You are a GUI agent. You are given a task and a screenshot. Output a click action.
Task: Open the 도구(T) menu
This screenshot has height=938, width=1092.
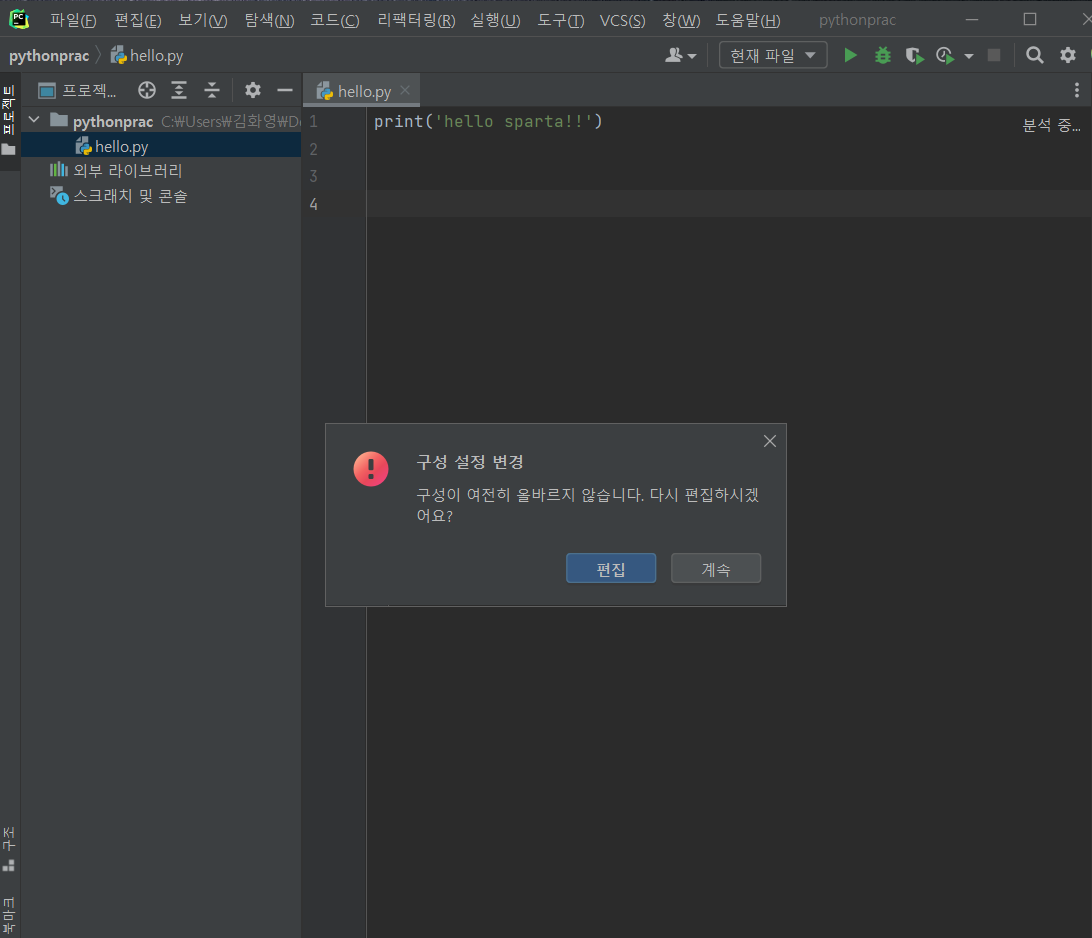pyautogui.click(x=561, y=20)
